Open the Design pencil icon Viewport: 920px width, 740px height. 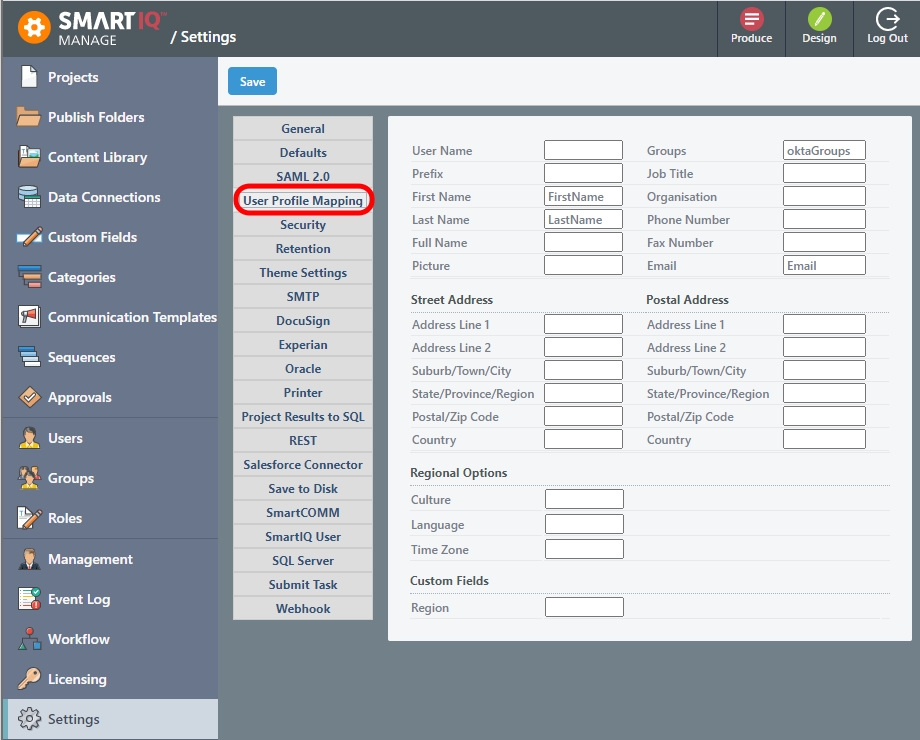[x=819, y=19]
